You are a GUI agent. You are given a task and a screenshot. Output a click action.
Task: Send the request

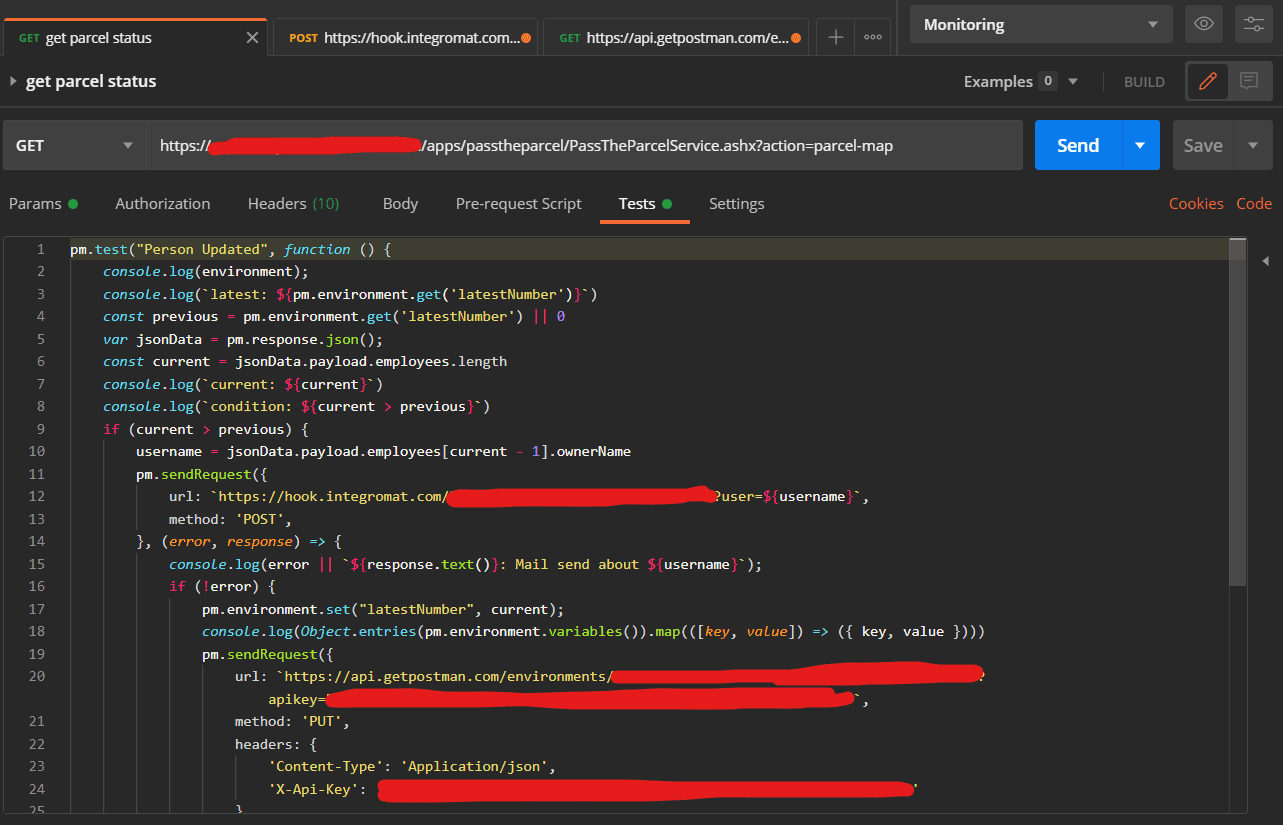[x=1078, y=145]
